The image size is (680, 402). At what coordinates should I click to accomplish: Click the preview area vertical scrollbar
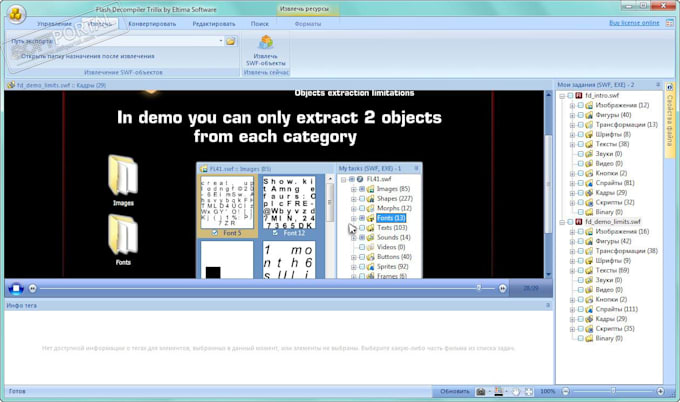548,184
